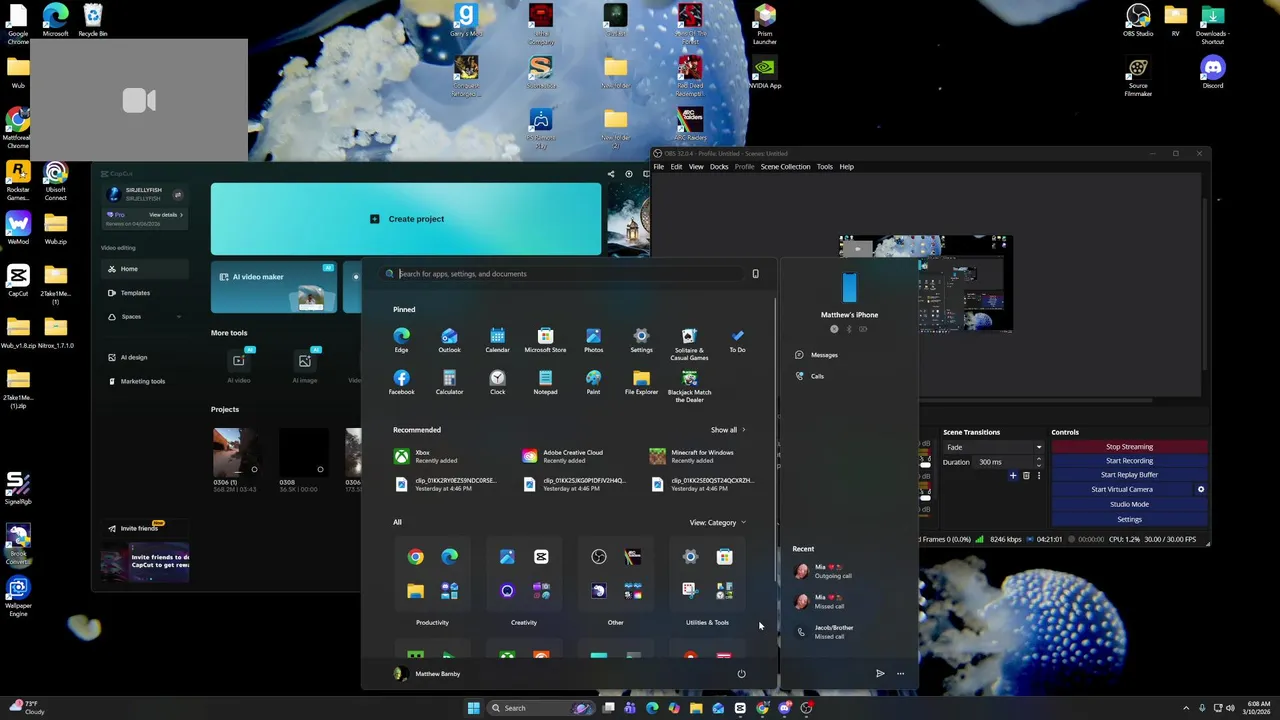
Task: Open more options dots in phone panel
Action: click(900, 674)
